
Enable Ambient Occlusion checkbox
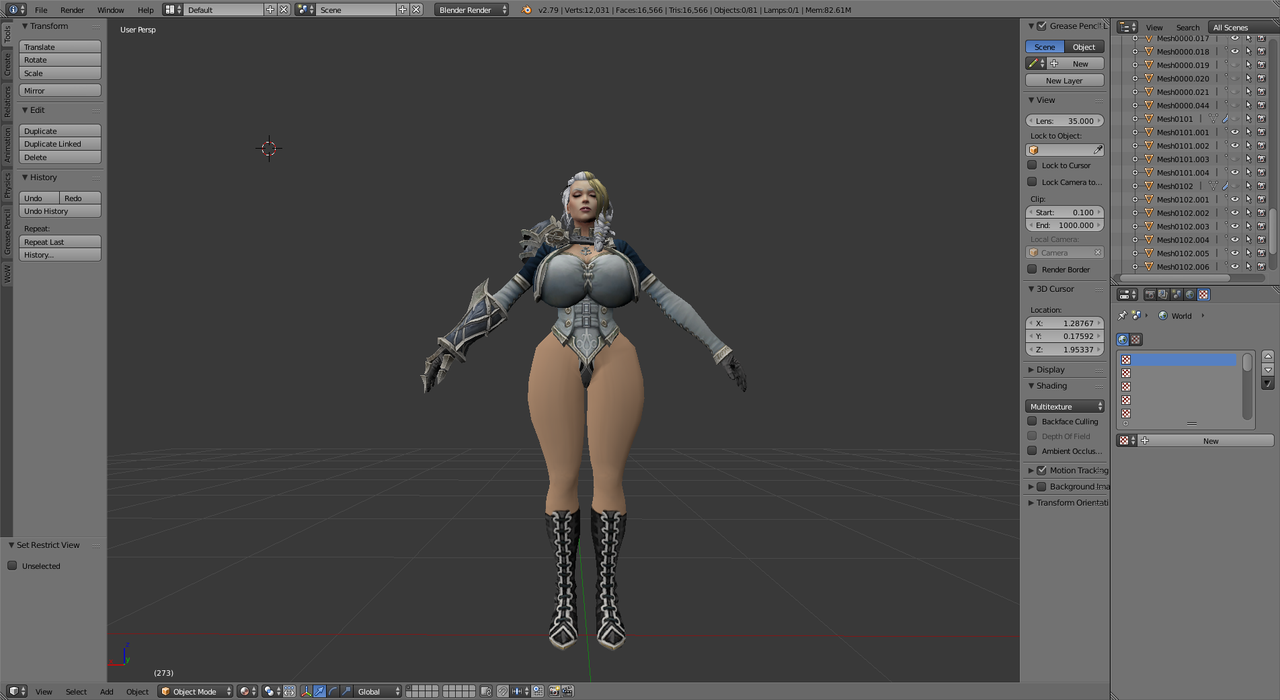1032,450
